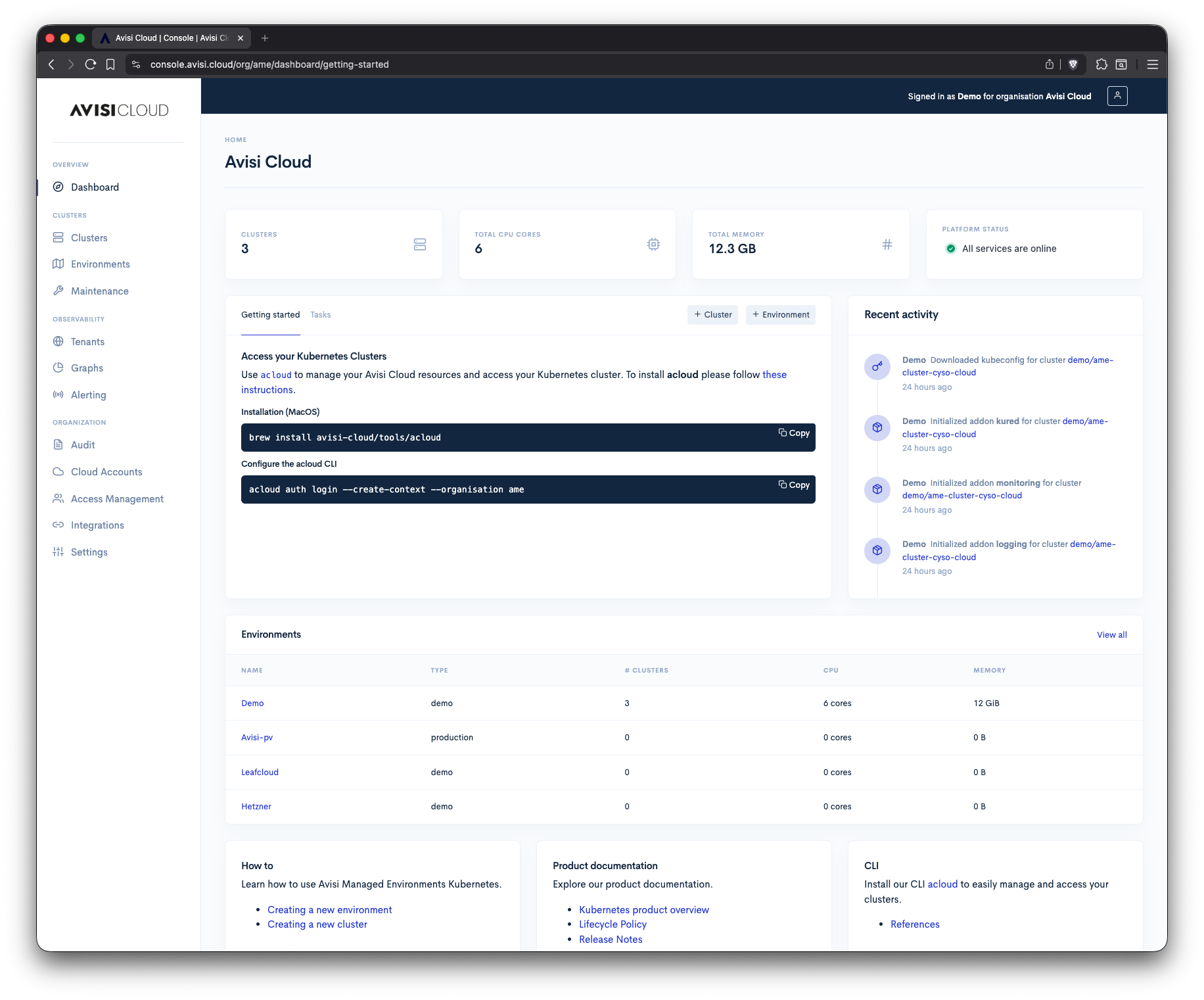The width and height of the screenshot is (1204, 1000).
Task: Switch to the Tasks tab
Action: point(321,314)
